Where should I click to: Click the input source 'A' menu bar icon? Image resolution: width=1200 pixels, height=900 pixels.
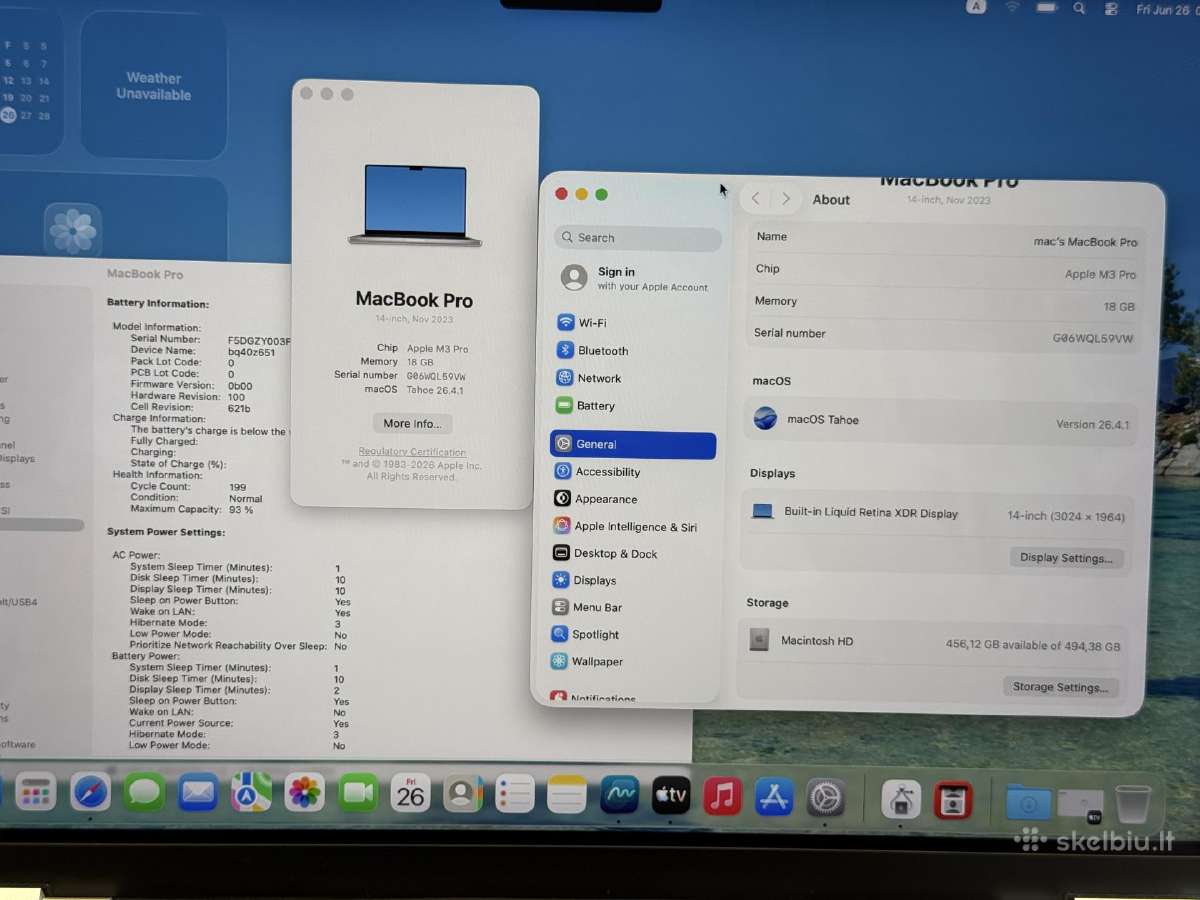tap(977, 6)
